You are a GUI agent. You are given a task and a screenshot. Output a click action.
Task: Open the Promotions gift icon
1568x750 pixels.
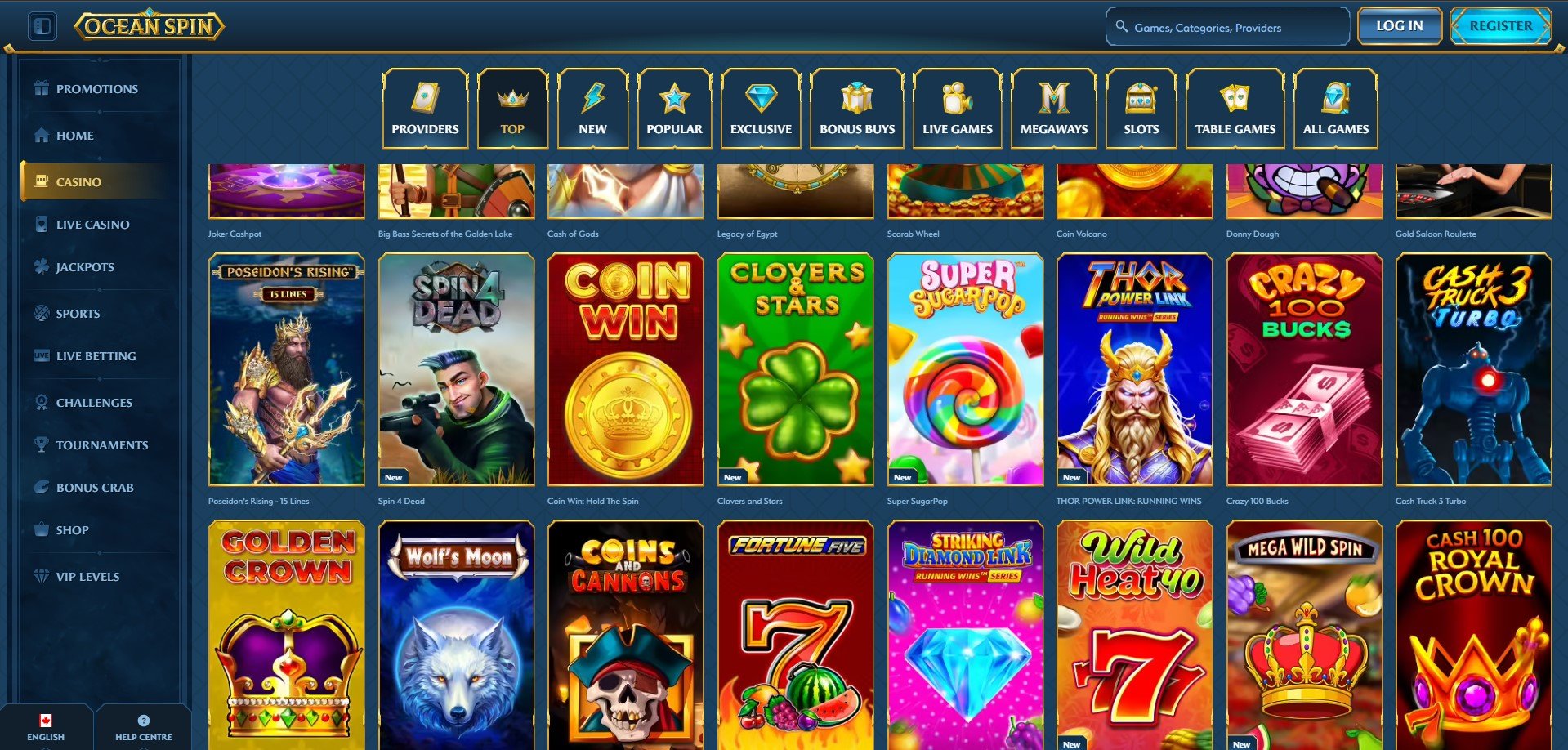pos(42,88)
